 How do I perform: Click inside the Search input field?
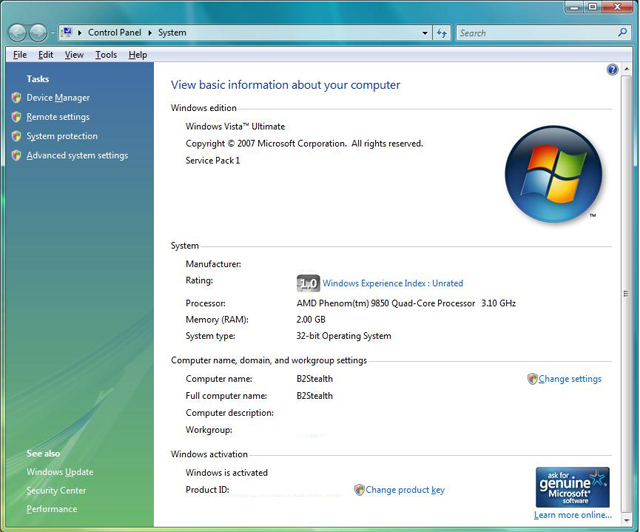point(535,33)
